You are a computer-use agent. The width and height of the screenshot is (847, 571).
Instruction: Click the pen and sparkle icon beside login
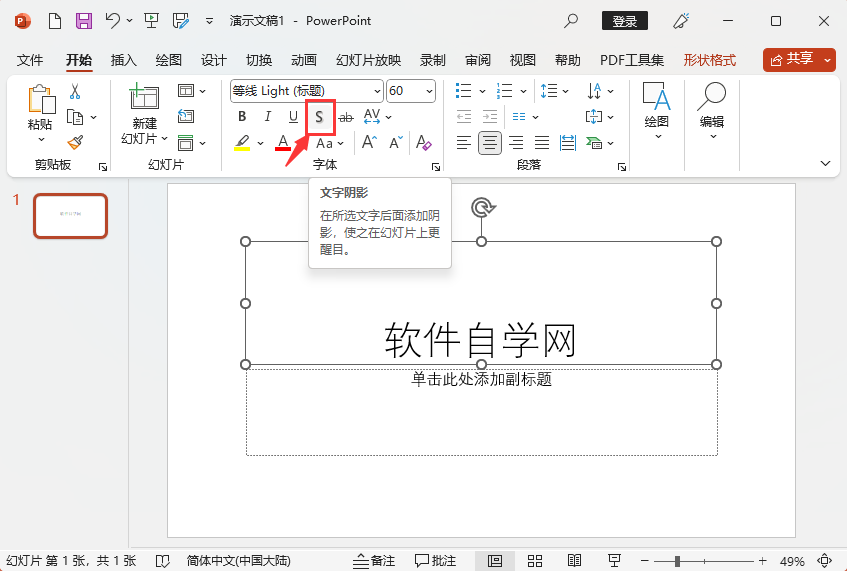[681, 21]
